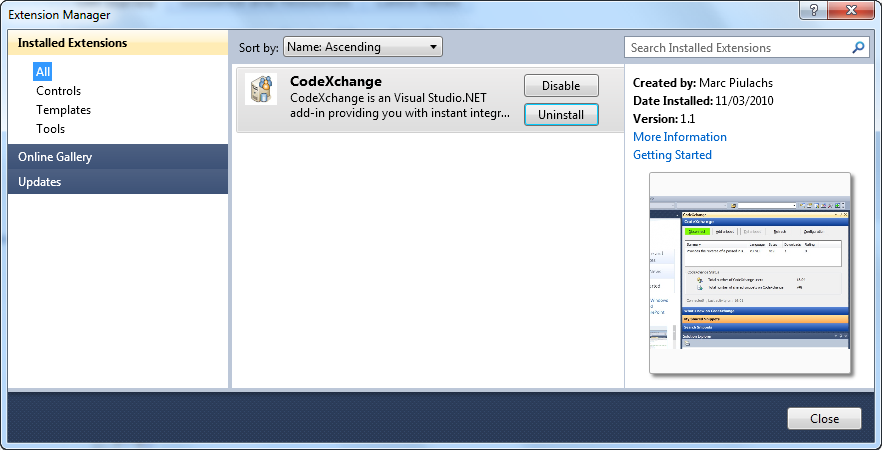Open the Help question mark button
882x450 pixels.
click(814, 11)
